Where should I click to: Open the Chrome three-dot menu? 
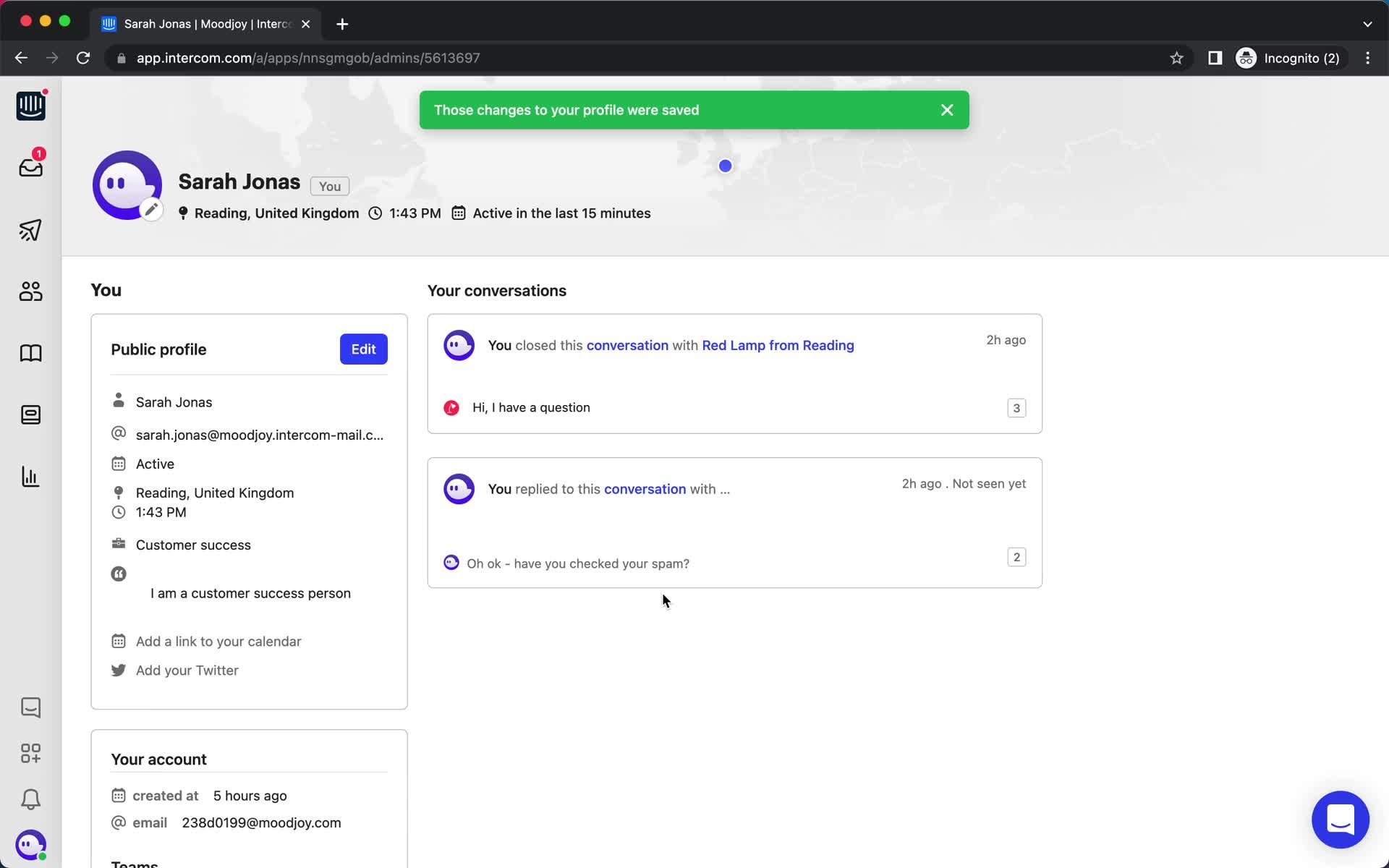coord(1367,58)
